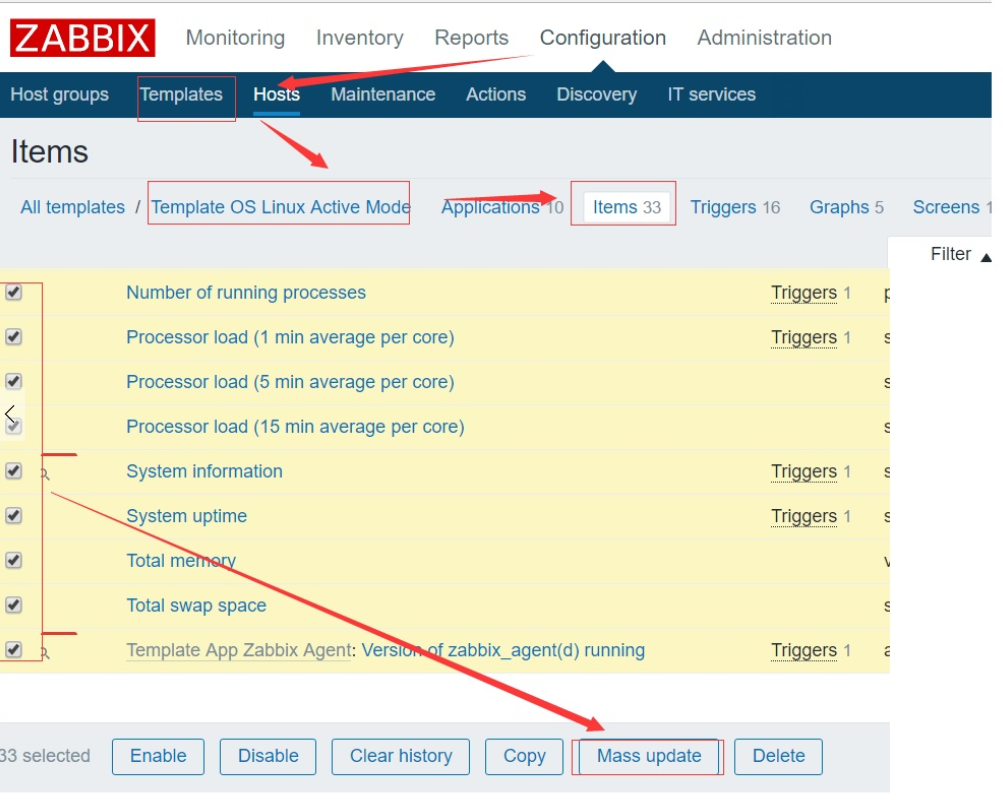Click the Clear history button
This screenshot has height=801, width=1003.
click(400, 757)
